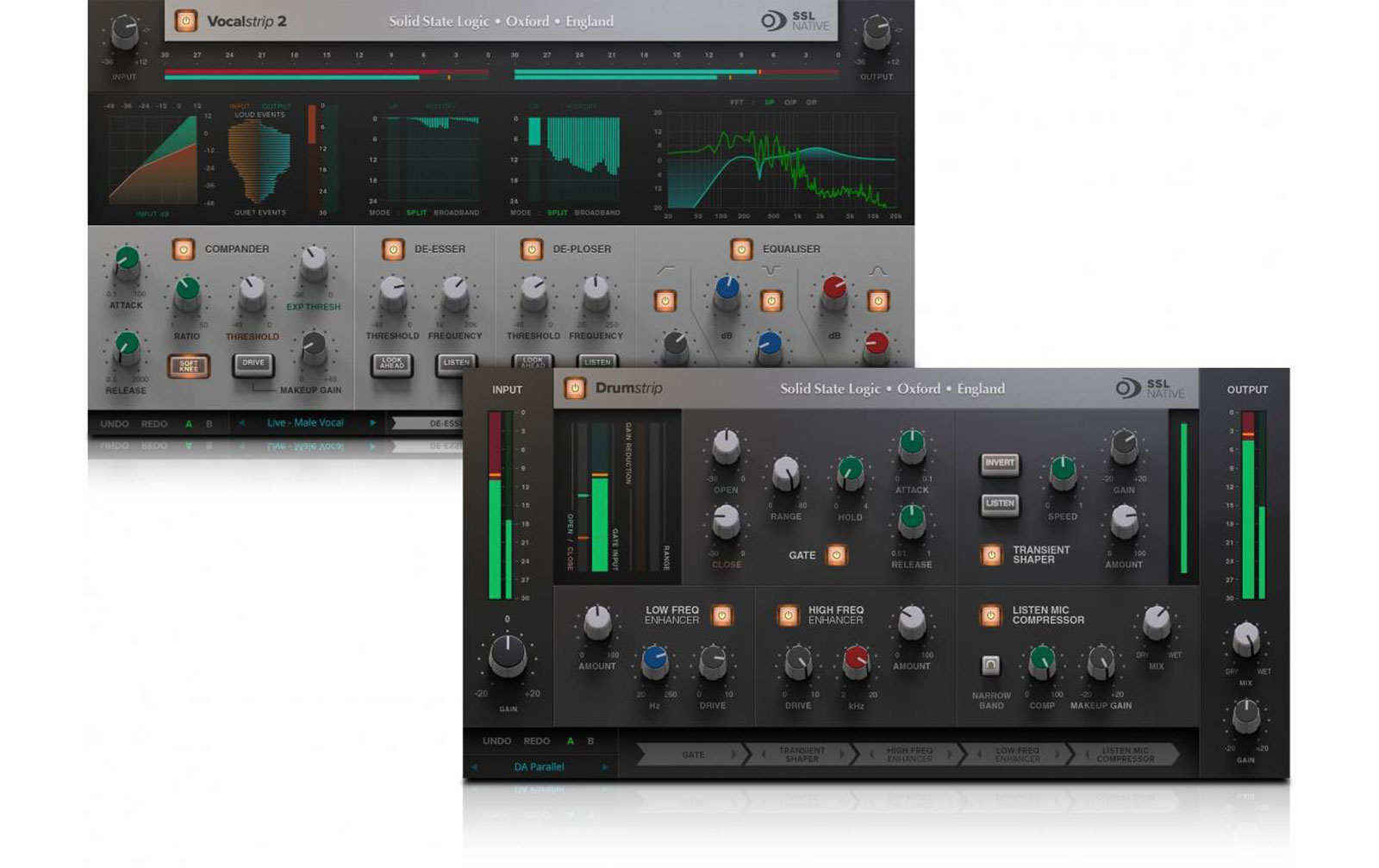The height and width of the screenshot is (868, 1379).
Task: Click right arrow on High Freq Enhancer order block
Action: [949, 754]
